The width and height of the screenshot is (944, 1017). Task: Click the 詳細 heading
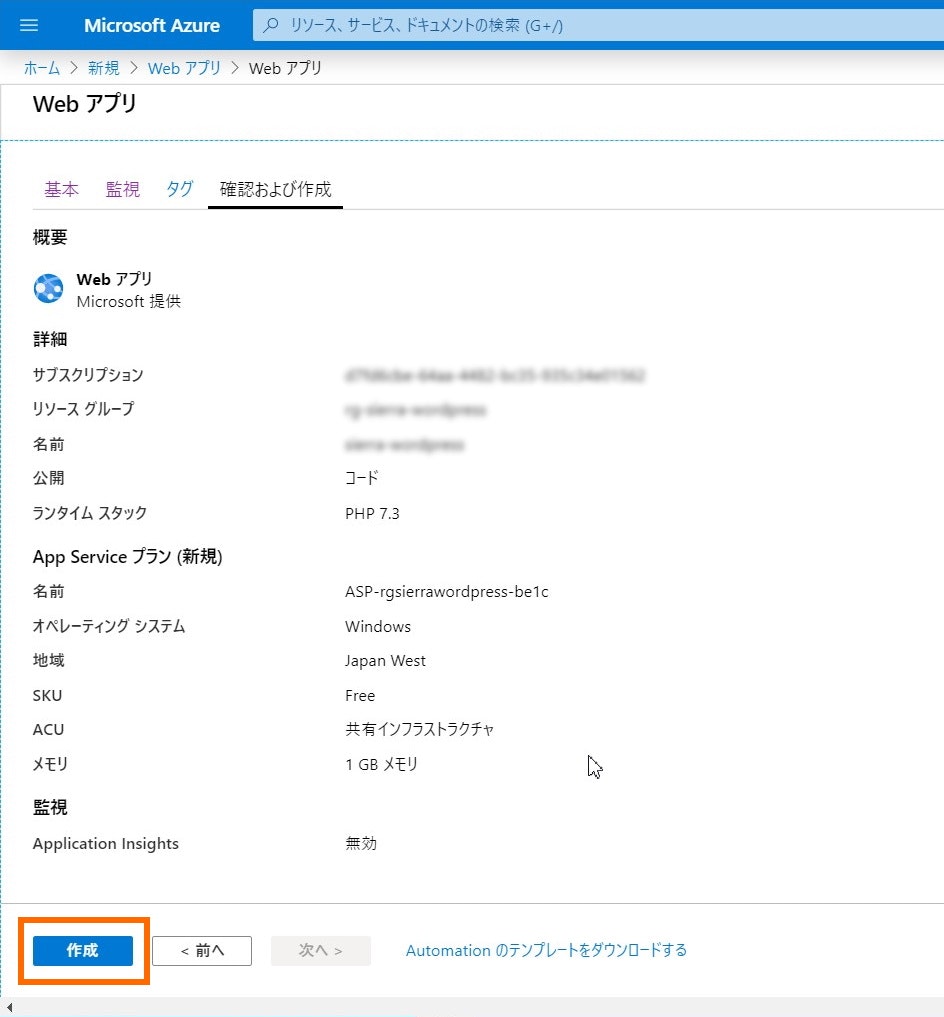click(x=50, y=339)
